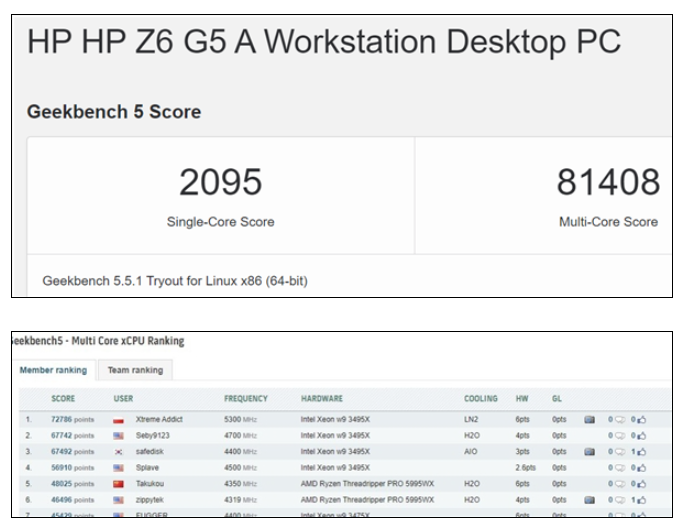Open user profile Seby9123
686x528 pixels.
point(153,436)
